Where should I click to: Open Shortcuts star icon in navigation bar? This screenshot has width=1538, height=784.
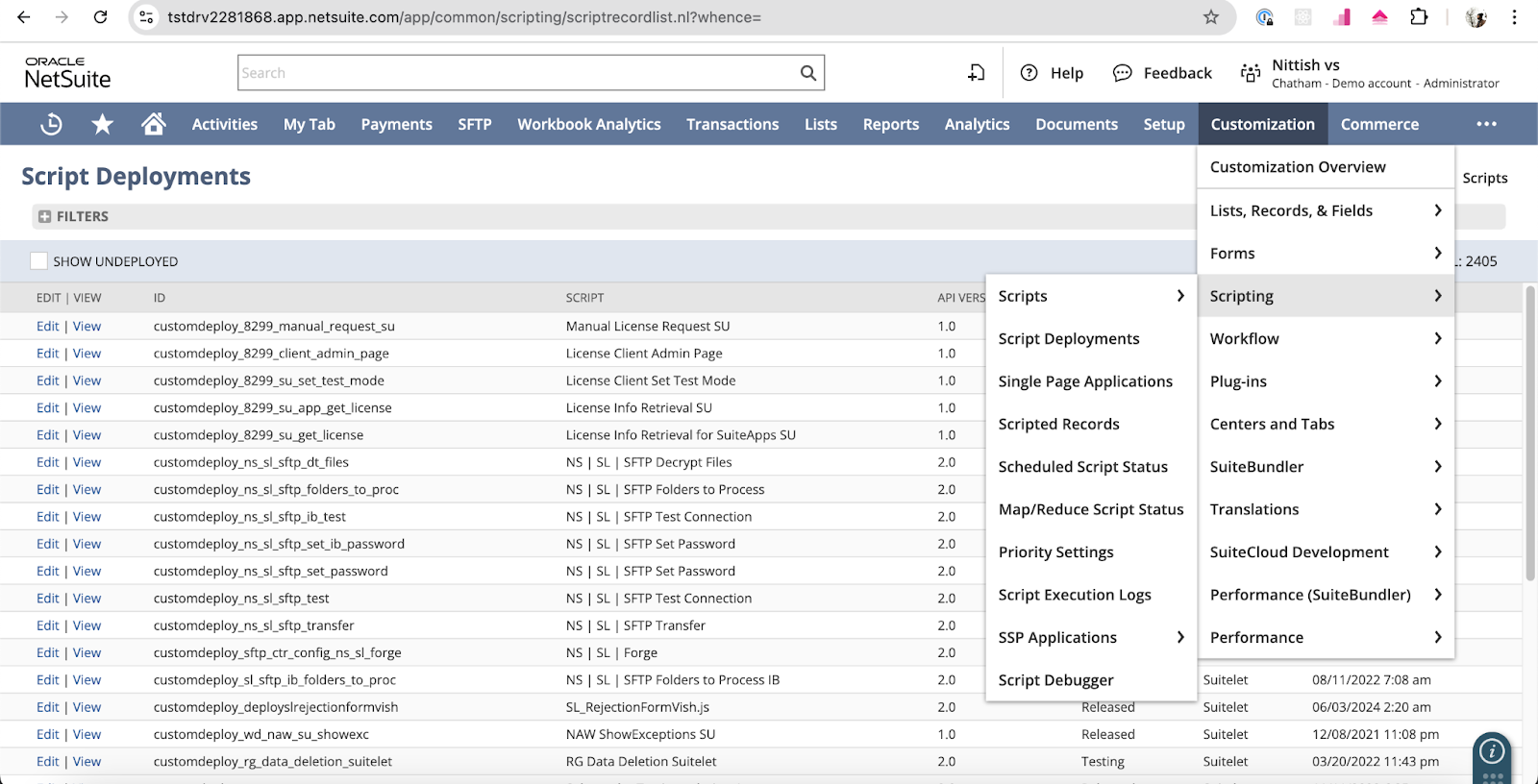[x=103, y=124]
